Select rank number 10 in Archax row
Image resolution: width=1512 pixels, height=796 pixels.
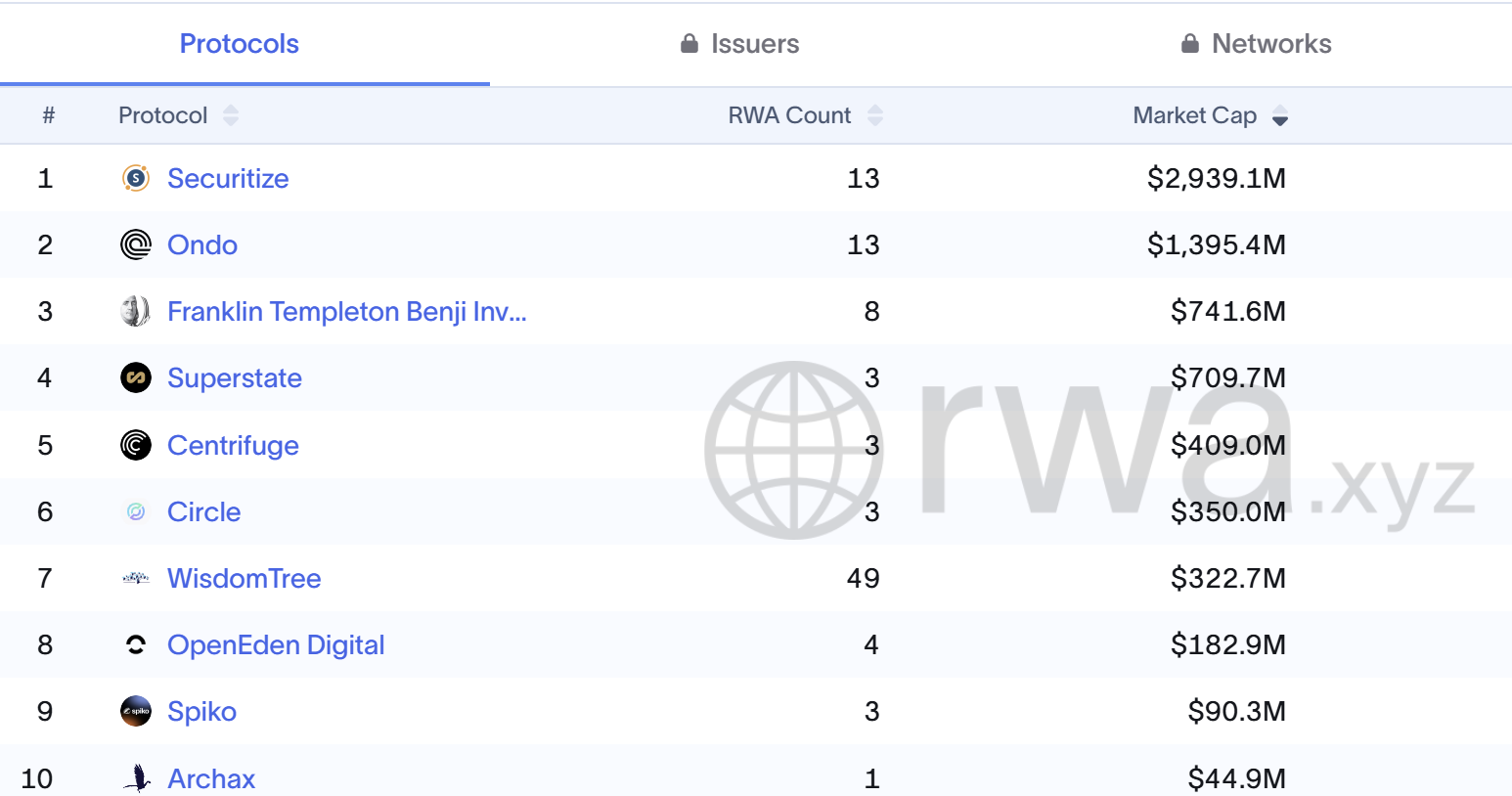[x=37, y=778]
